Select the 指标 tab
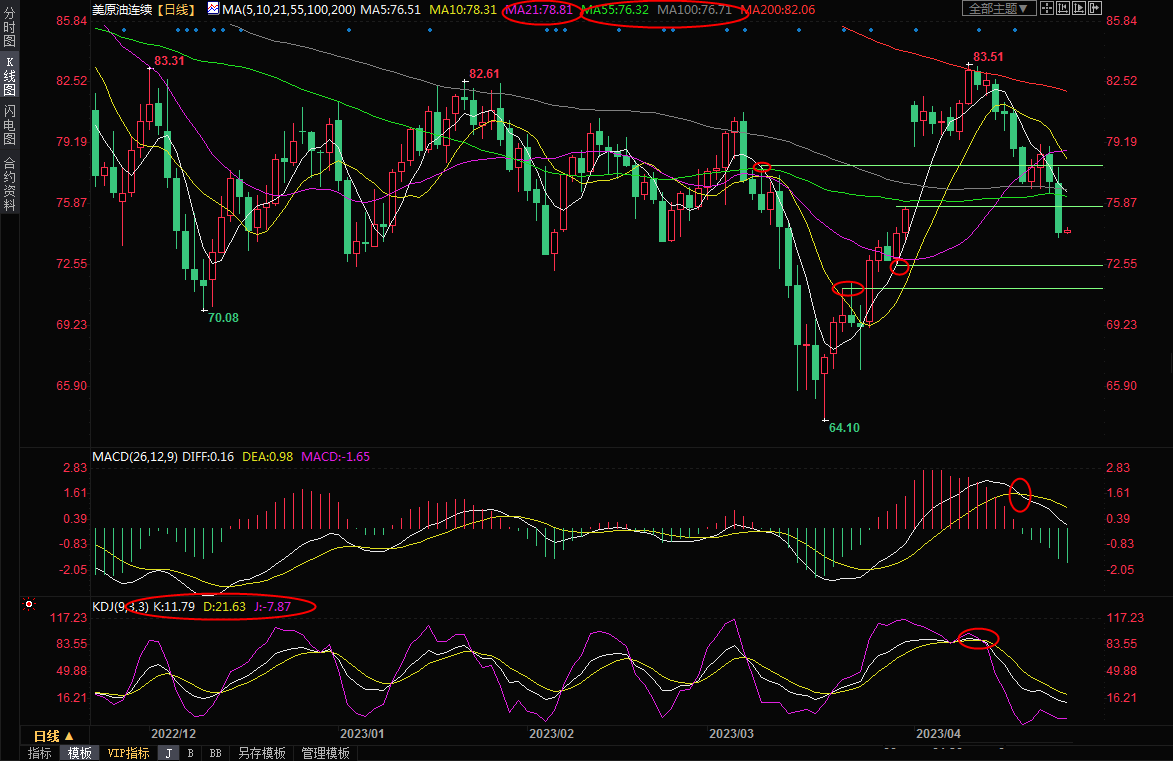1173x761 pixels. pos(40,753)
